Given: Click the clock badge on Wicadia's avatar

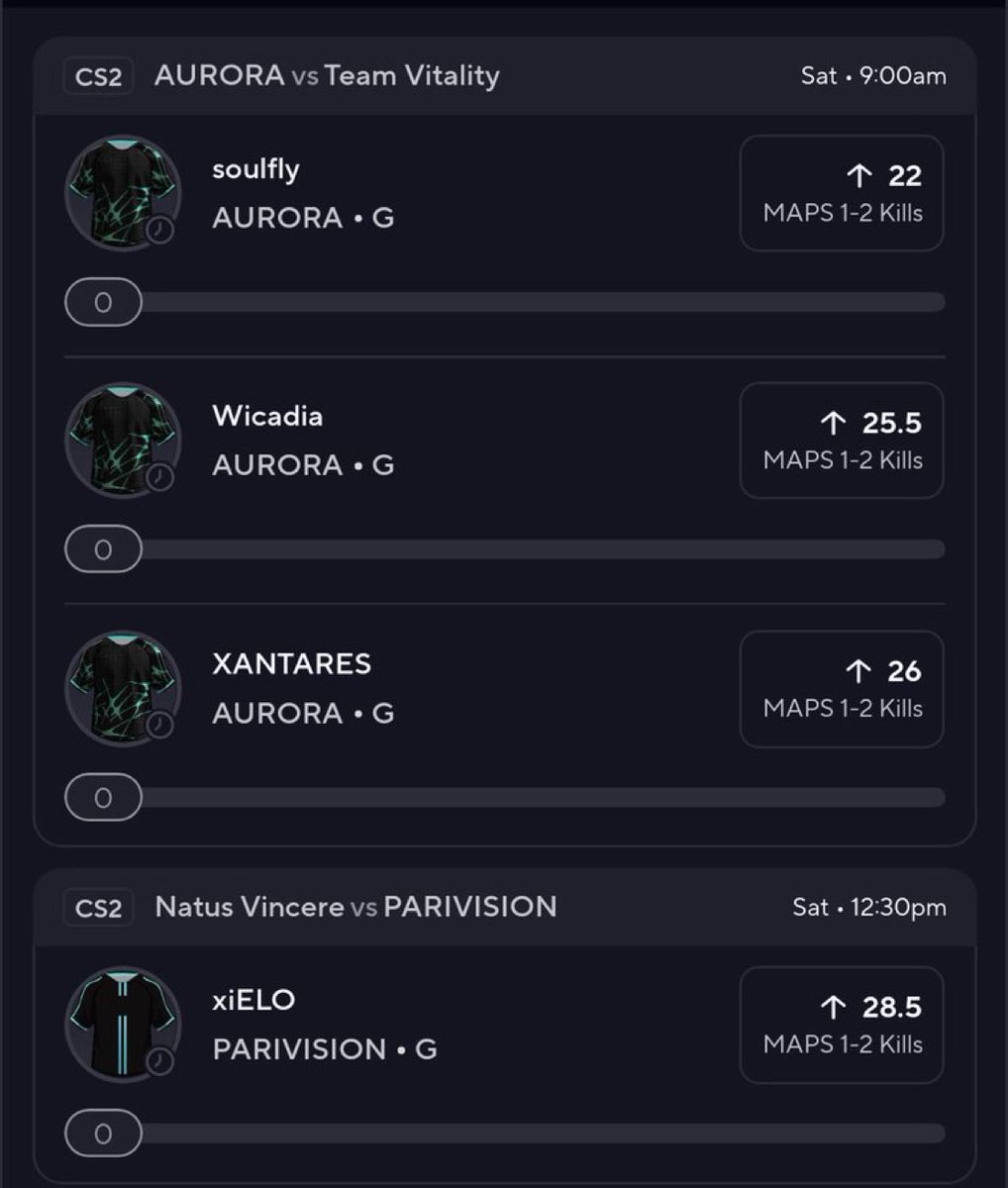Looking at the screenshot, I should pos(159,478).
